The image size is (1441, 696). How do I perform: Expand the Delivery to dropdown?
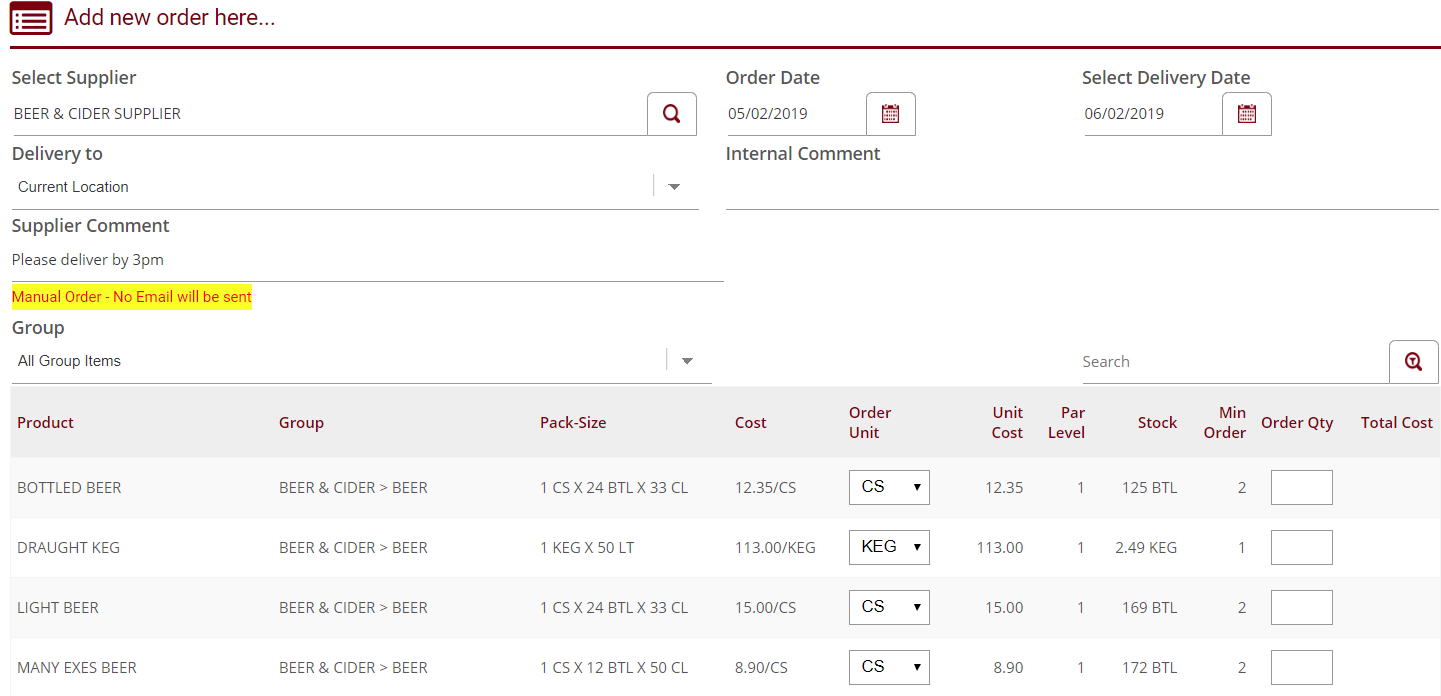(x=674, y=186)
